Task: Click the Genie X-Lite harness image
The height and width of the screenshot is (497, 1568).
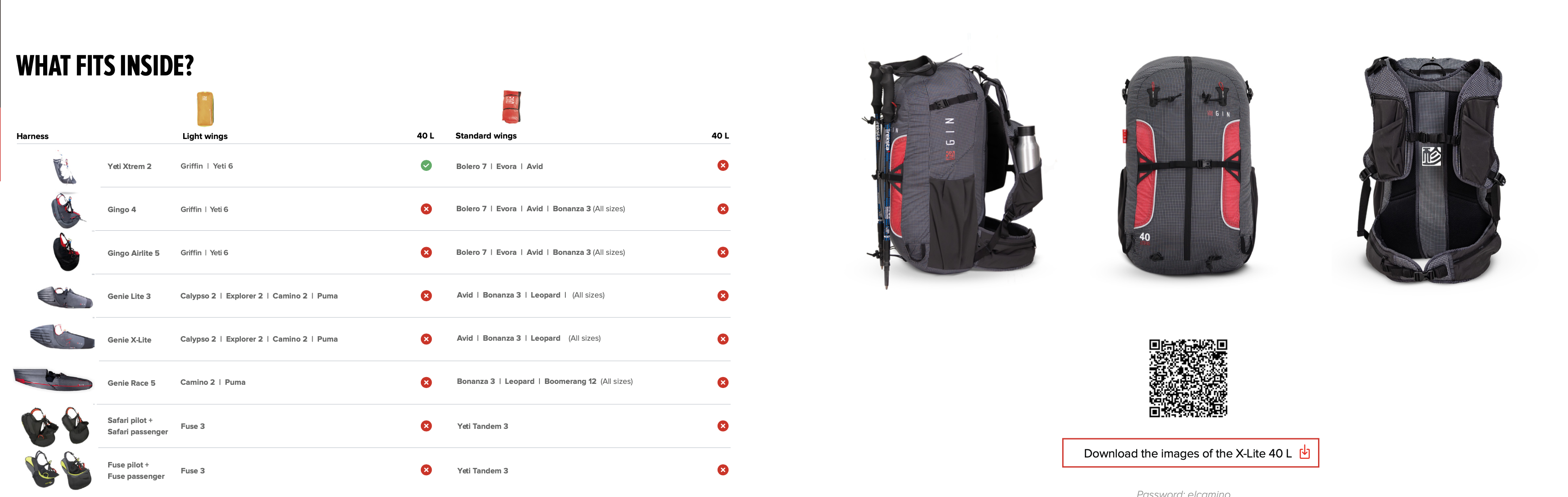Action: point(62,336)
